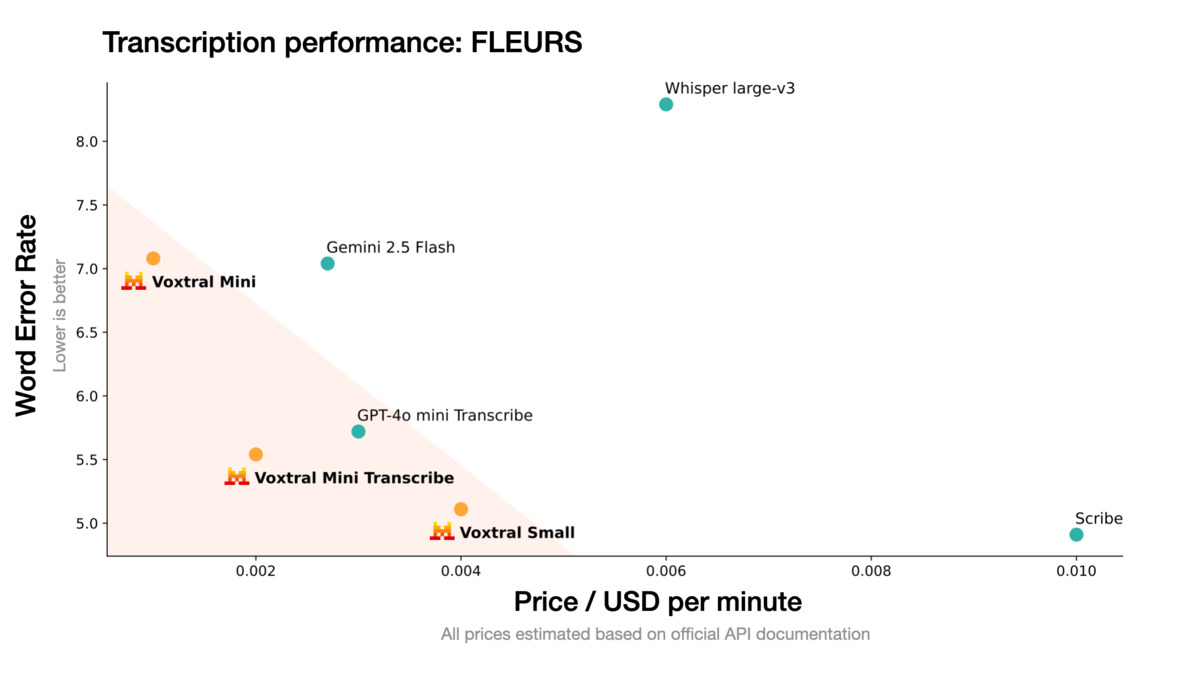This screenshot has width=1200, height=675.
Task: Click the Price / USD per minute label
Action: pyautogui.click(x=657, y=601)
